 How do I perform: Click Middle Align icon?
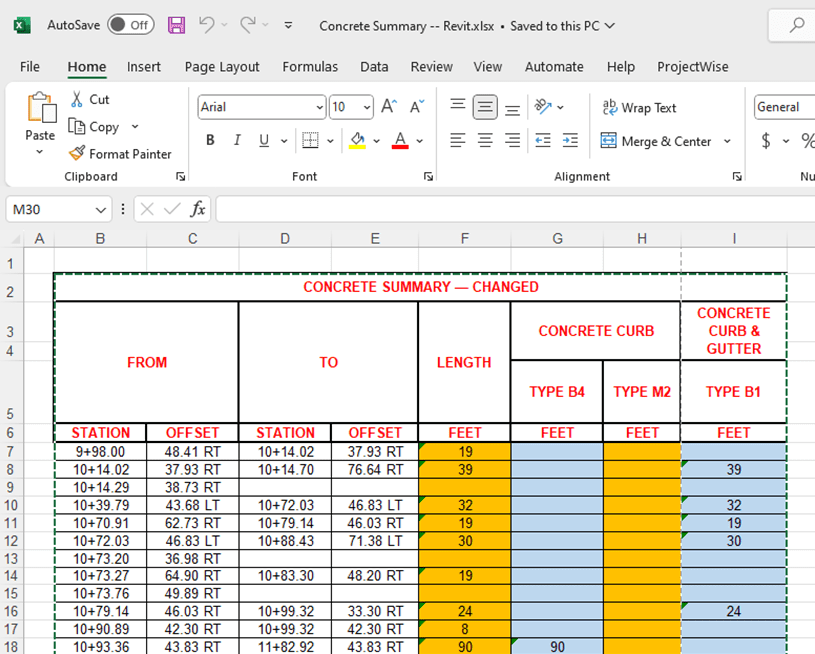[485, 107]
